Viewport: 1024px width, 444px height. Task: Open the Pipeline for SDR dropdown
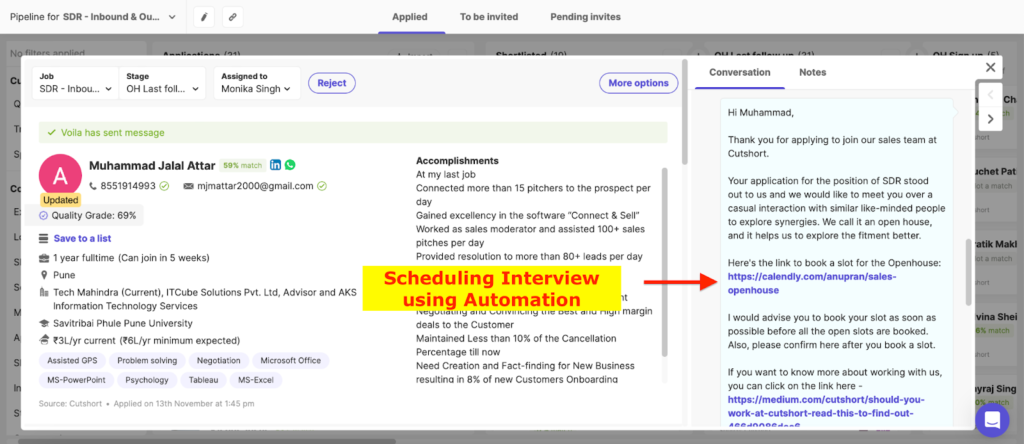[93, 17]
